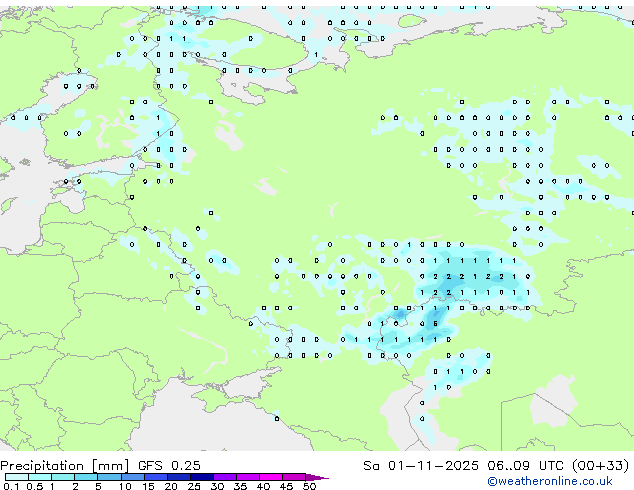Click the '40' legend scale label
This screenshot has width=634, height=490.
coord(263,486)
